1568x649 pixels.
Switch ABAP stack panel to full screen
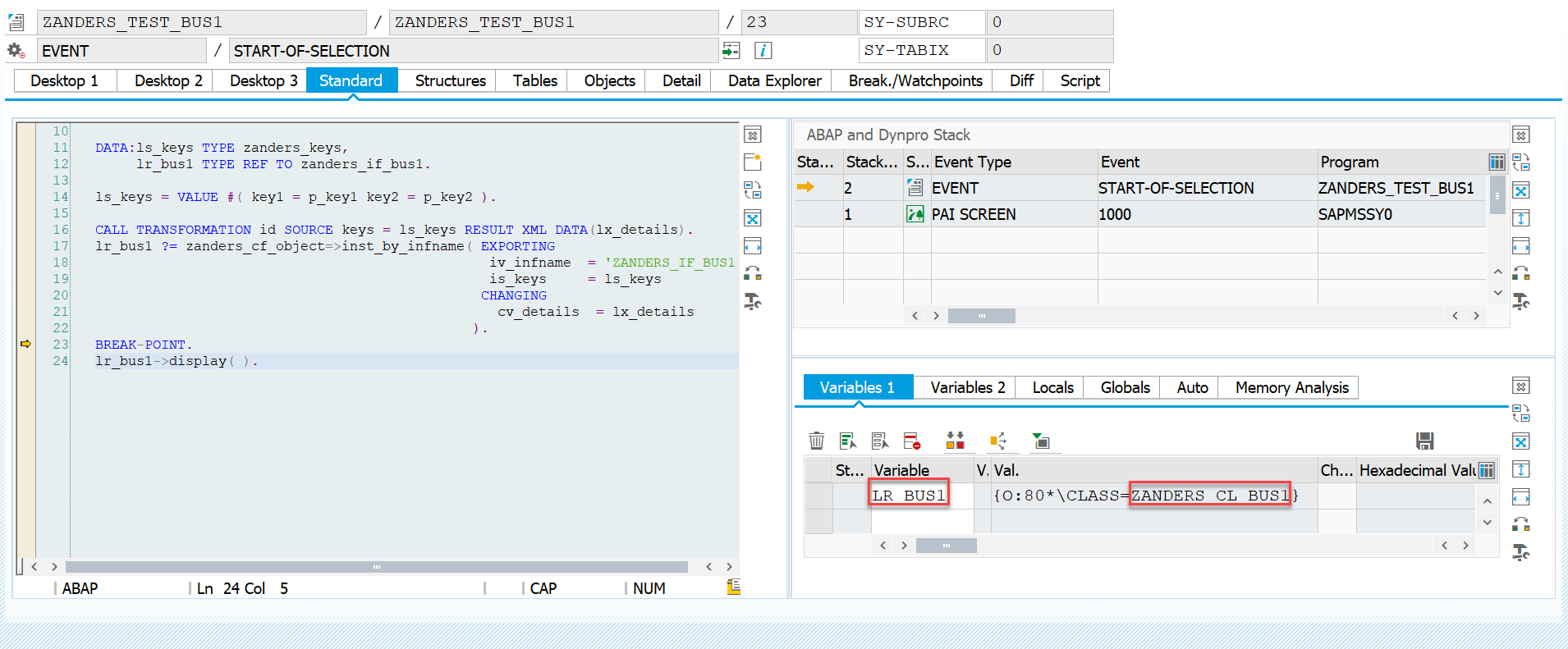1521,190
